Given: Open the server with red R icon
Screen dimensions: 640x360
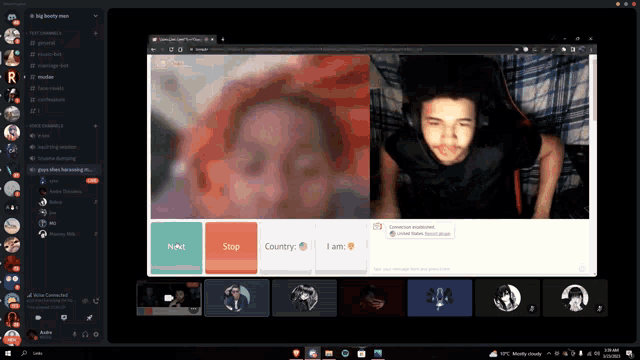Looking at the screenshot, I should pos(12,77).
